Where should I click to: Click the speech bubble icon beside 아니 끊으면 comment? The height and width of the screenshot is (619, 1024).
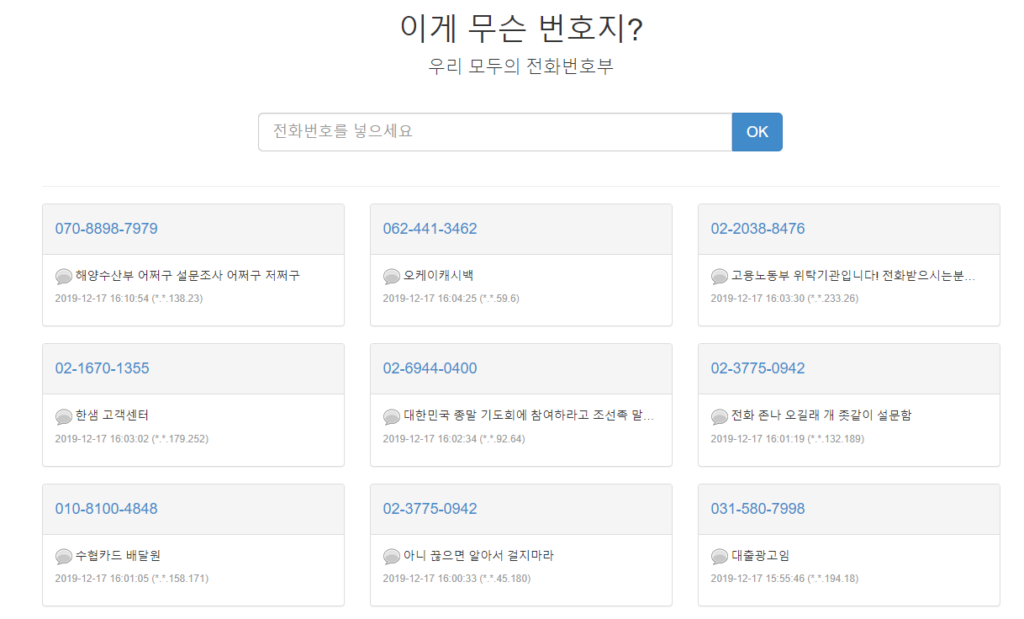point(389,556)
